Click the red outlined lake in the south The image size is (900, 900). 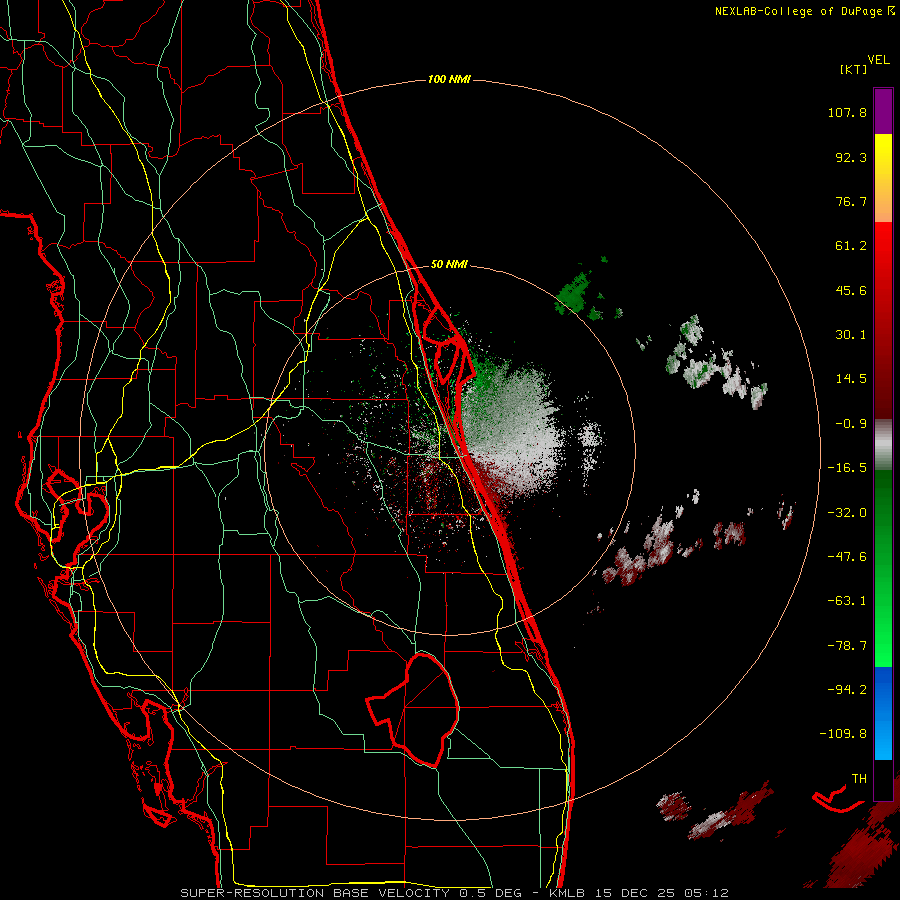414,709
